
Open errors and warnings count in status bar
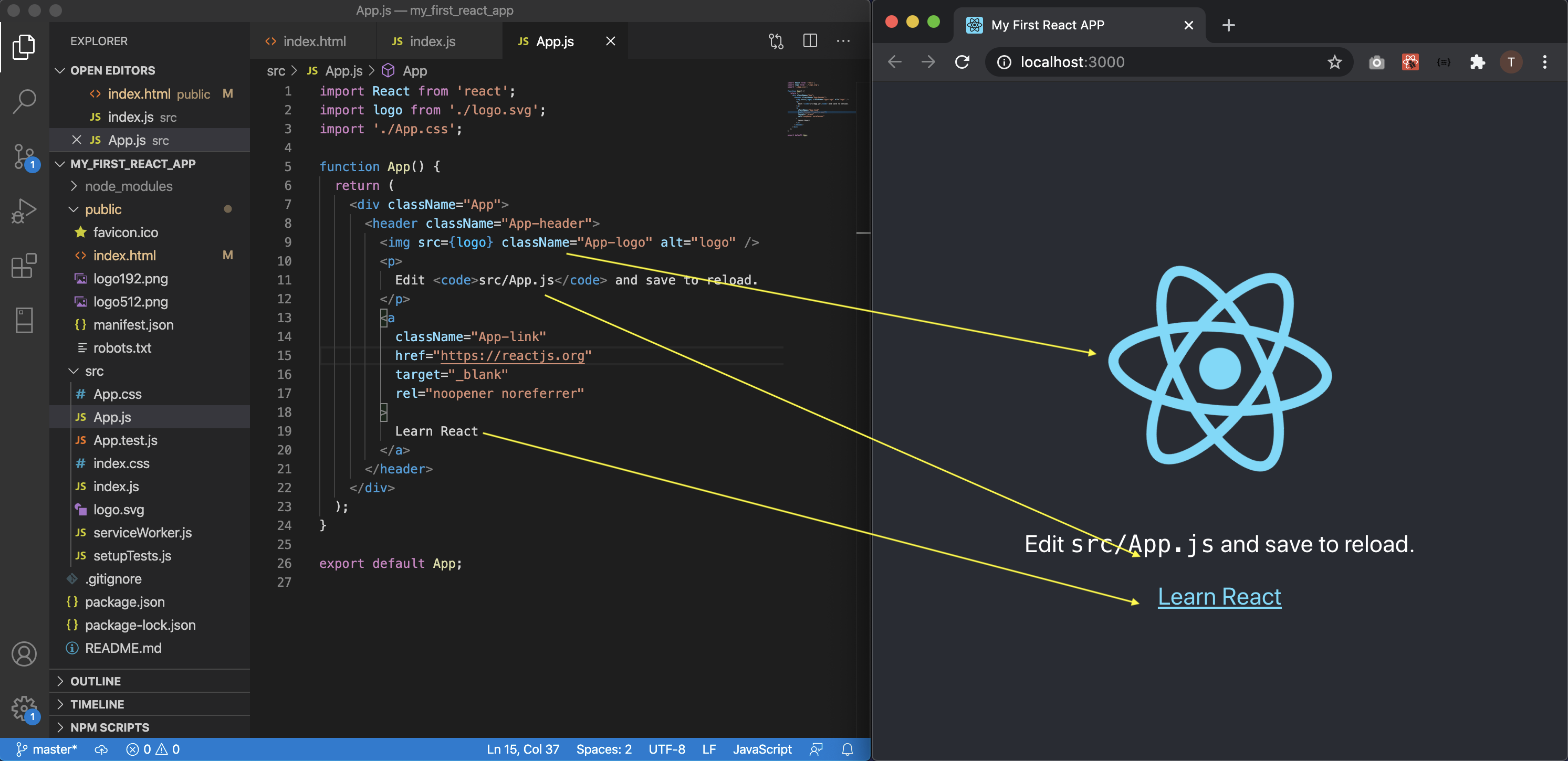153,749
